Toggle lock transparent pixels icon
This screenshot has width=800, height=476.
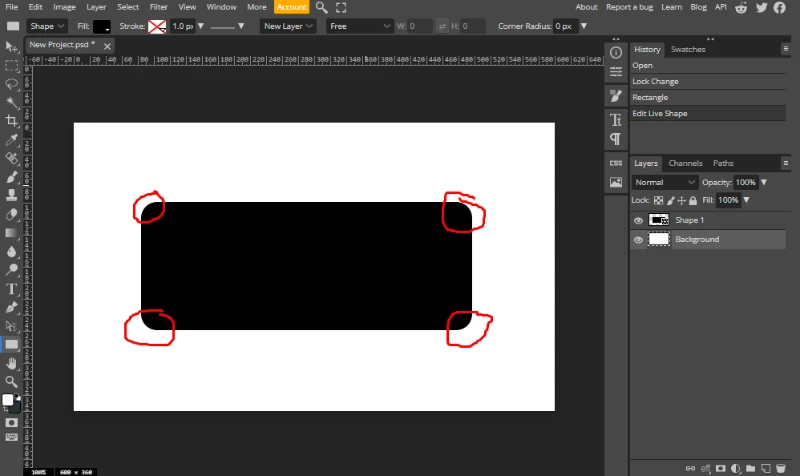pos(658,201)
